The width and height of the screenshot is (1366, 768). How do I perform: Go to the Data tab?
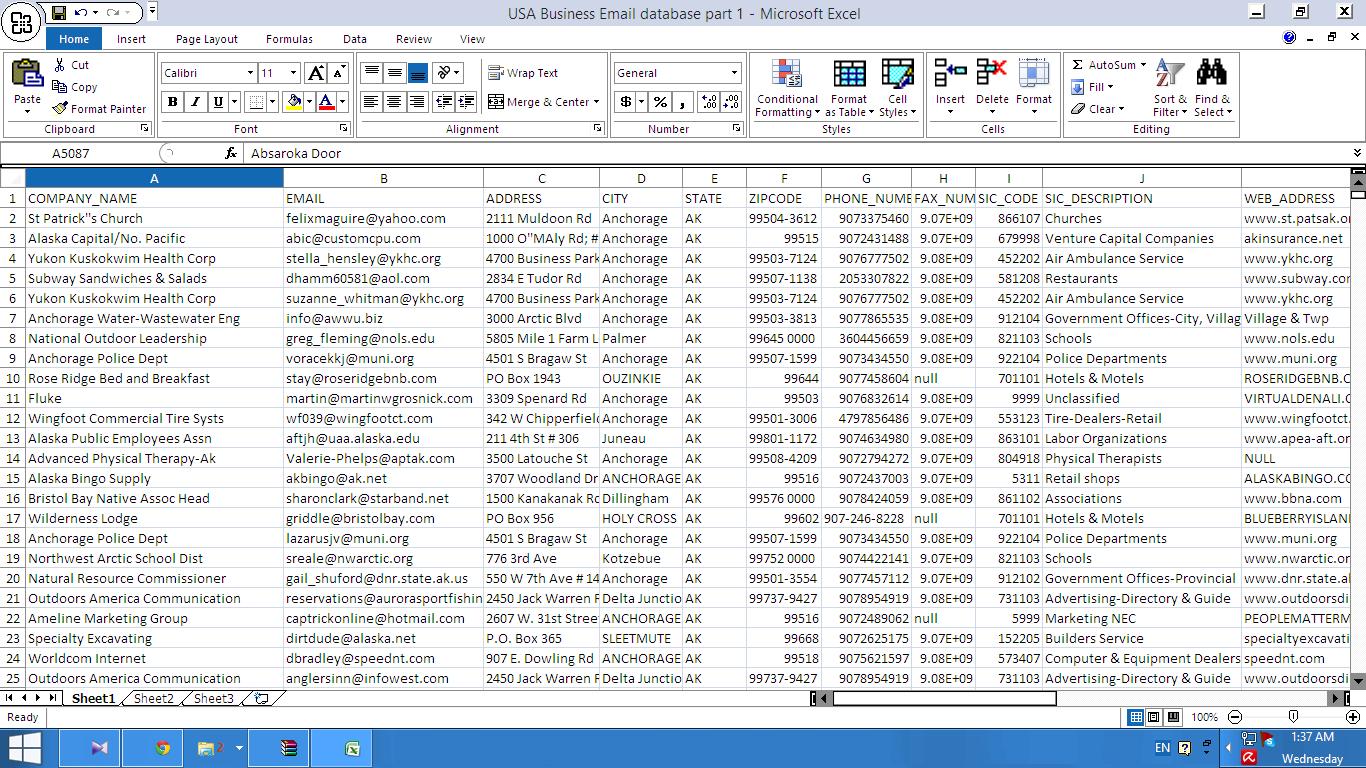[354, 39]
